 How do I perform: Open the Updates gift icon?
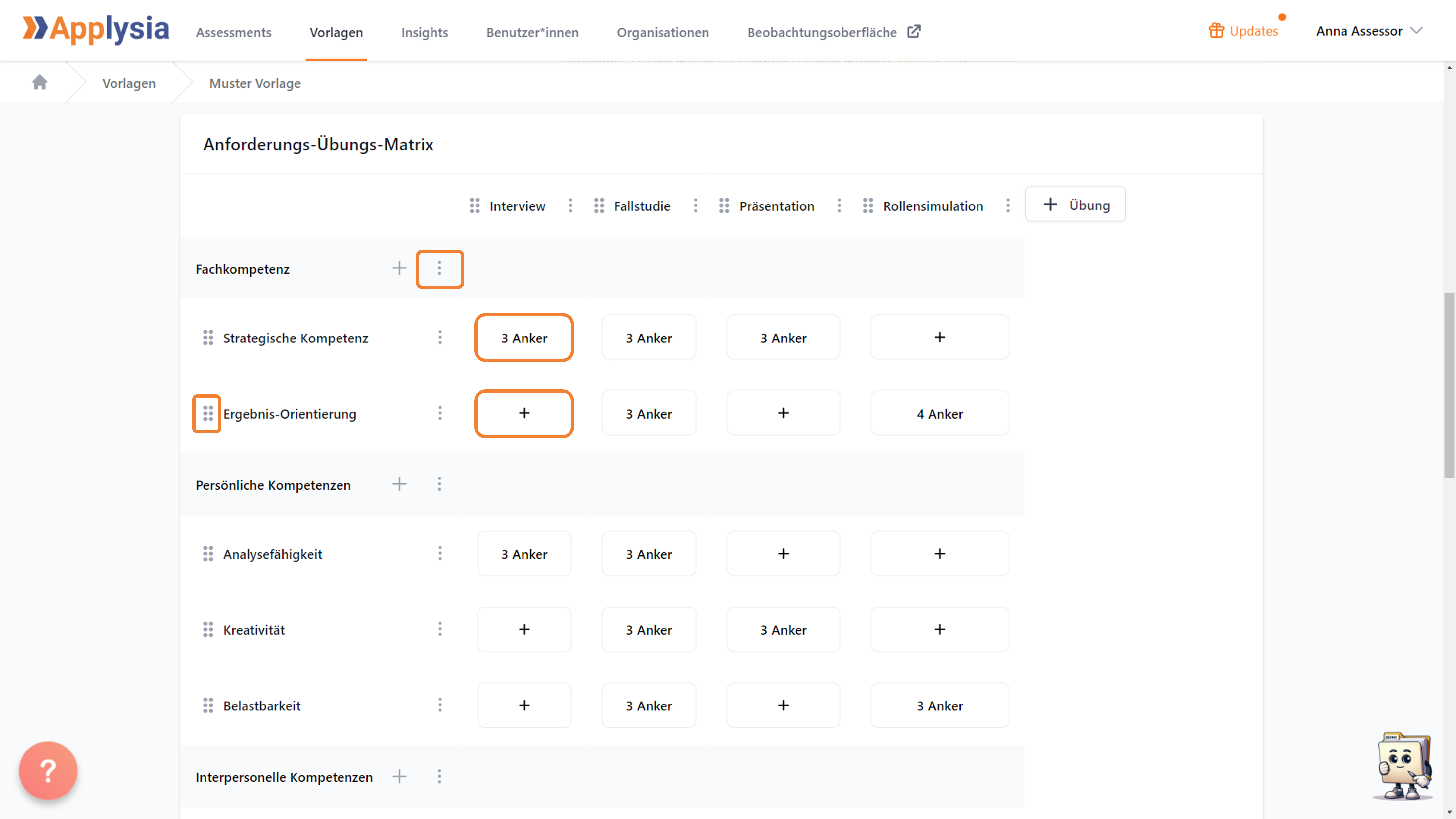(x=1216, y=30)
